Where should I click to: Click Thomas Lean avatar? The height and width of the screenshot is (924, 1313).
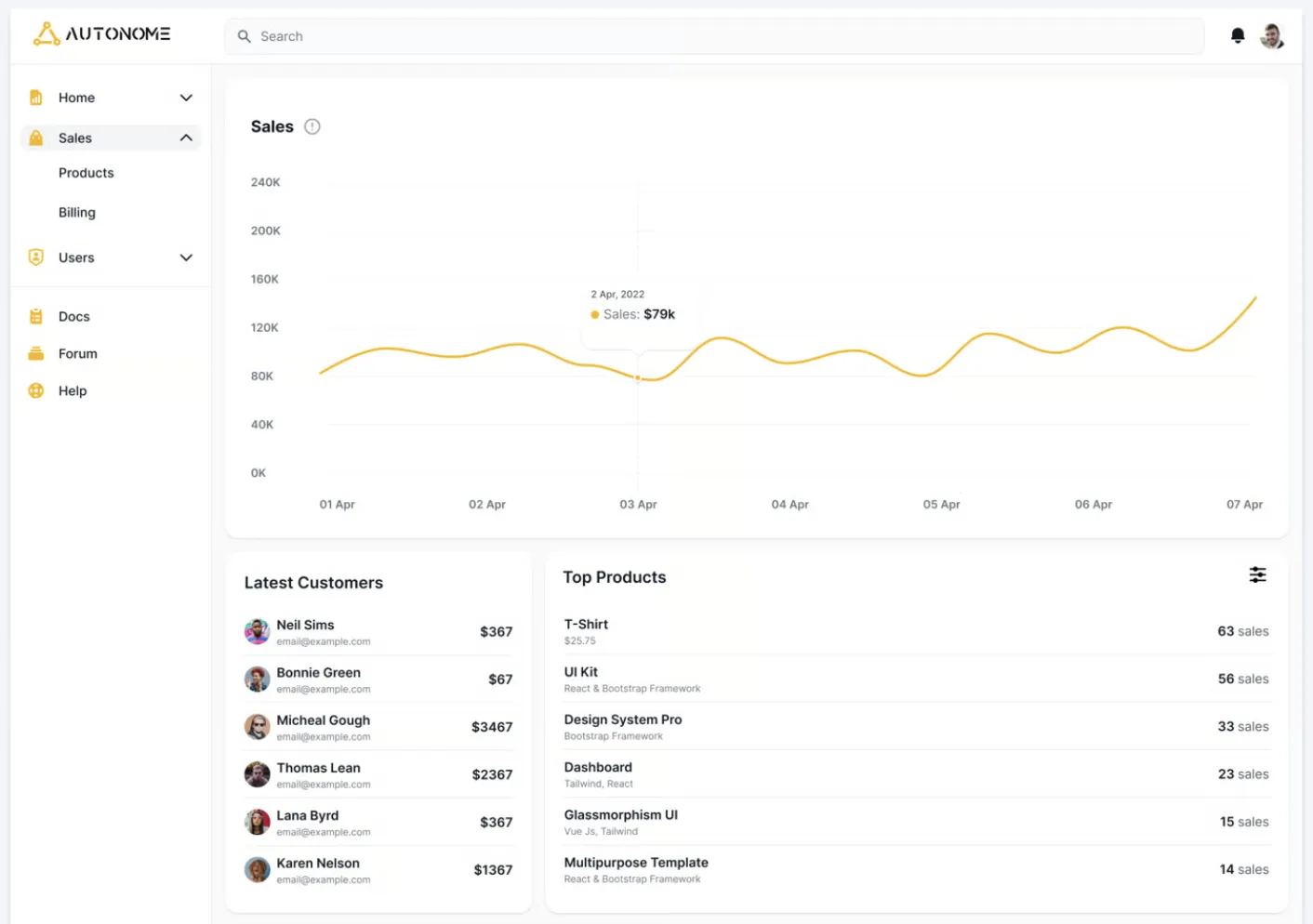(x=258, y=774)
